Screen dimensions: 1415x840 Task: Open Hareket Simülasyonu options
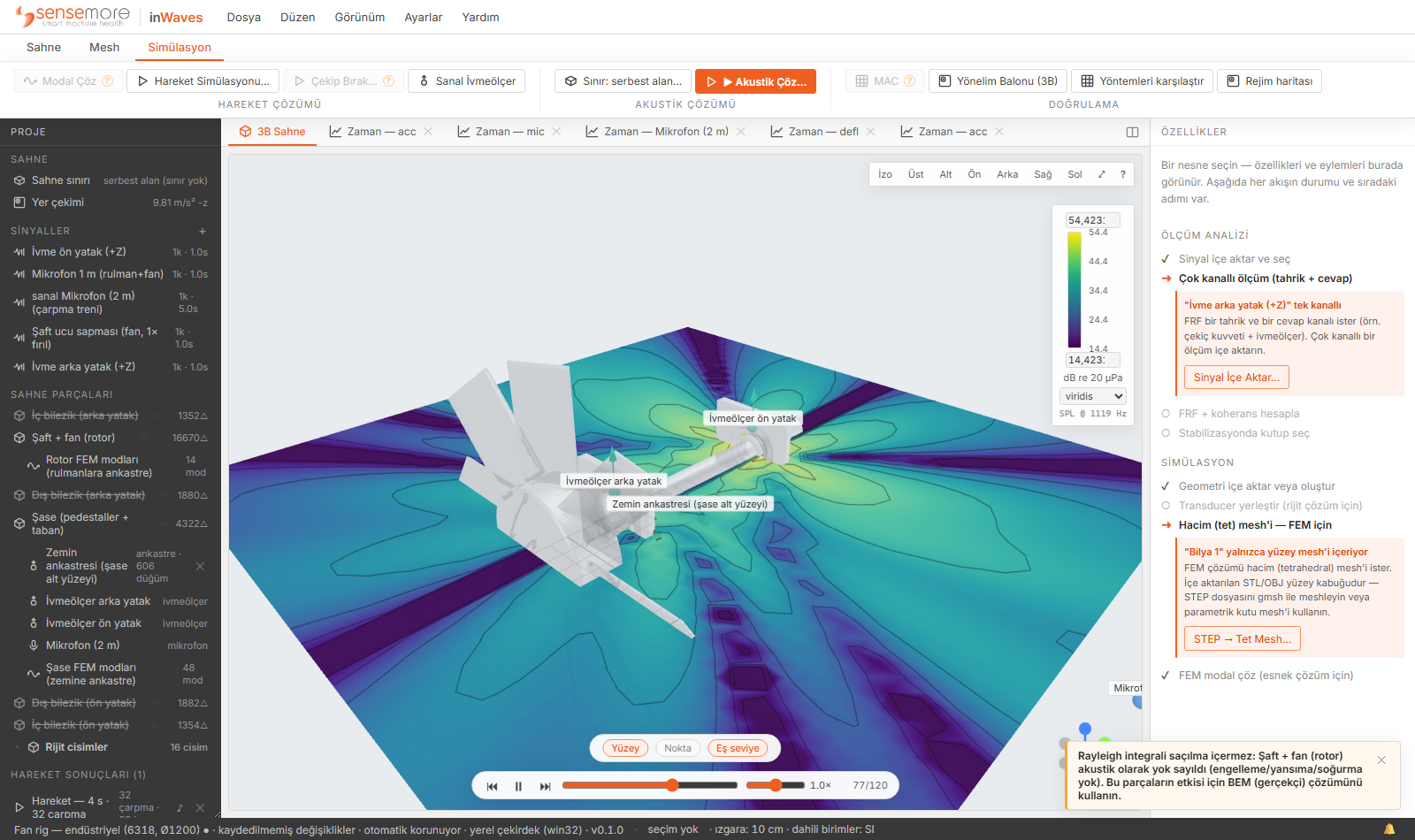click(x=203, y=81)
